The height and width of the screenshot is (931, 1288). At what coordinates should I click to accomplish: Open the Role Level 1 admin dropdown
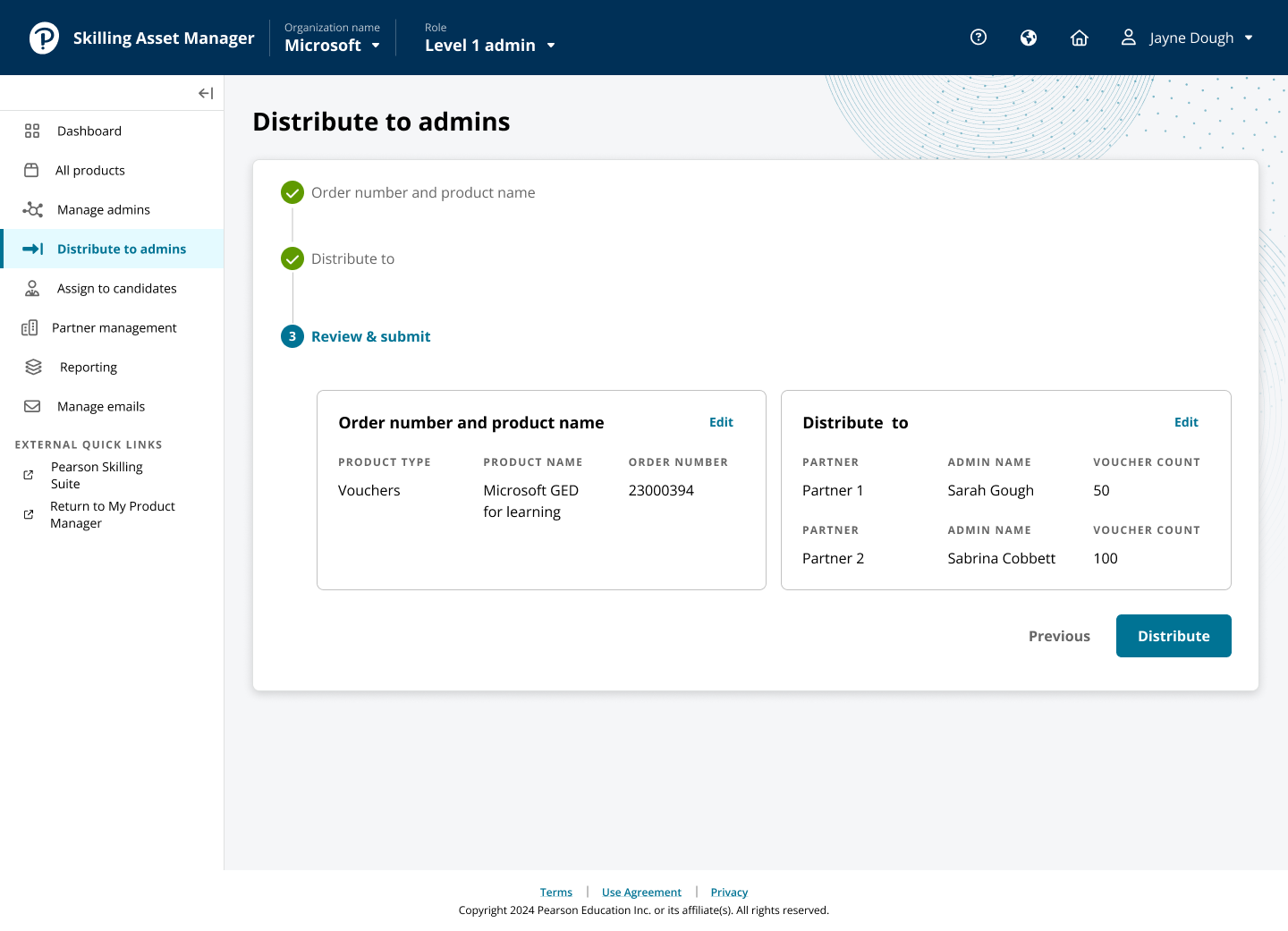490,45
